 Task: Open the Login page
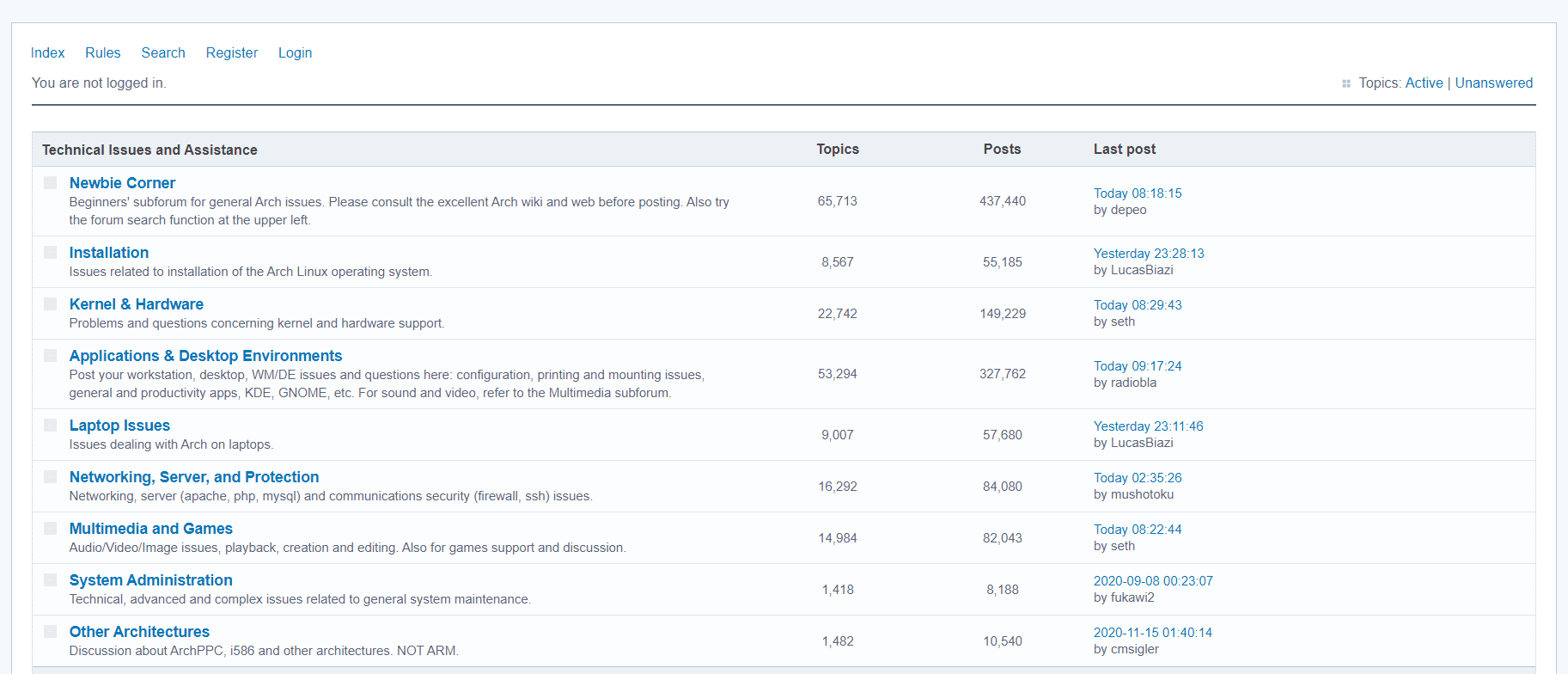point(295,52)
